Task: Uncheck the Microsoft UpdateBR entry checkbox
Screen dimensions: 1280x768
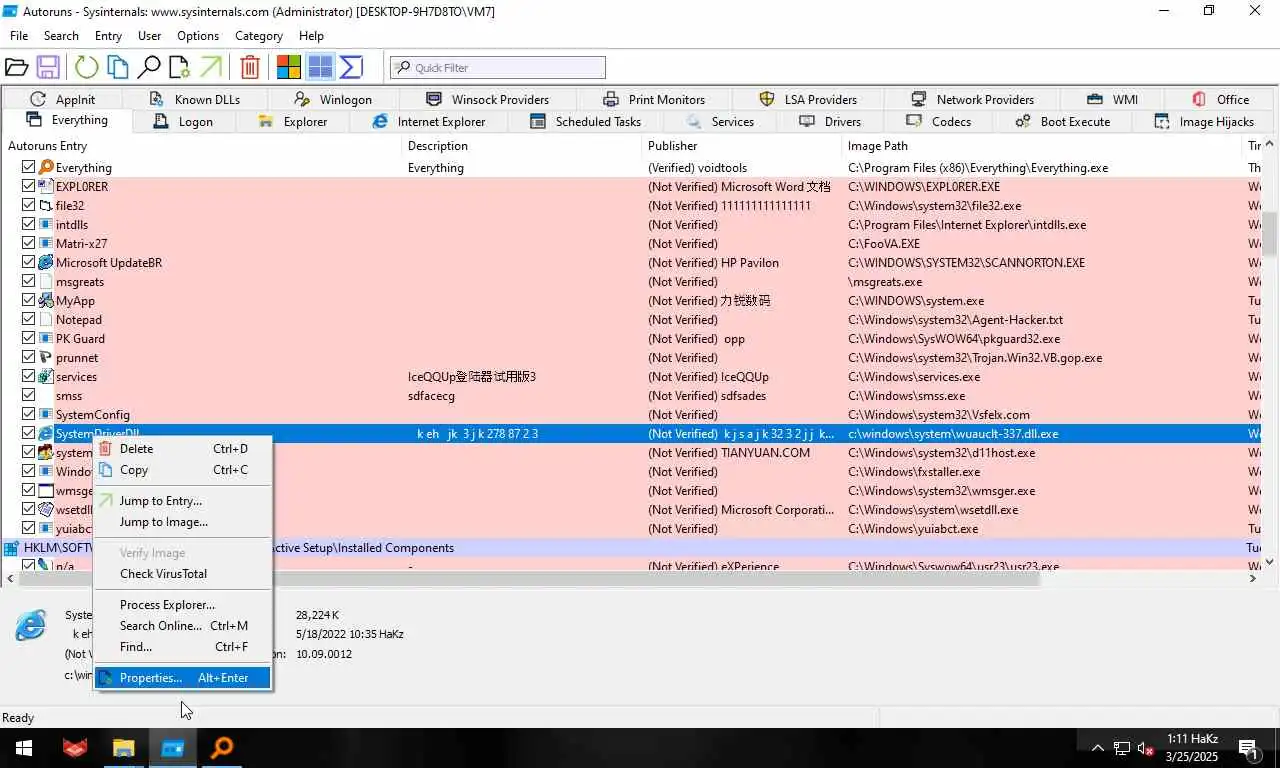Action: click(x=28, y=262)
